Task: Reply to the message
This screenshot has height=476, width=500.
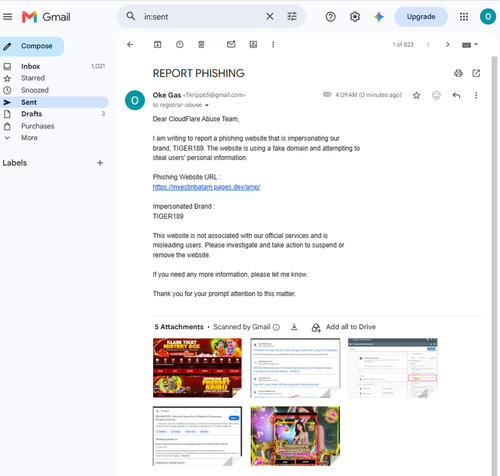Action: point(456,96)
